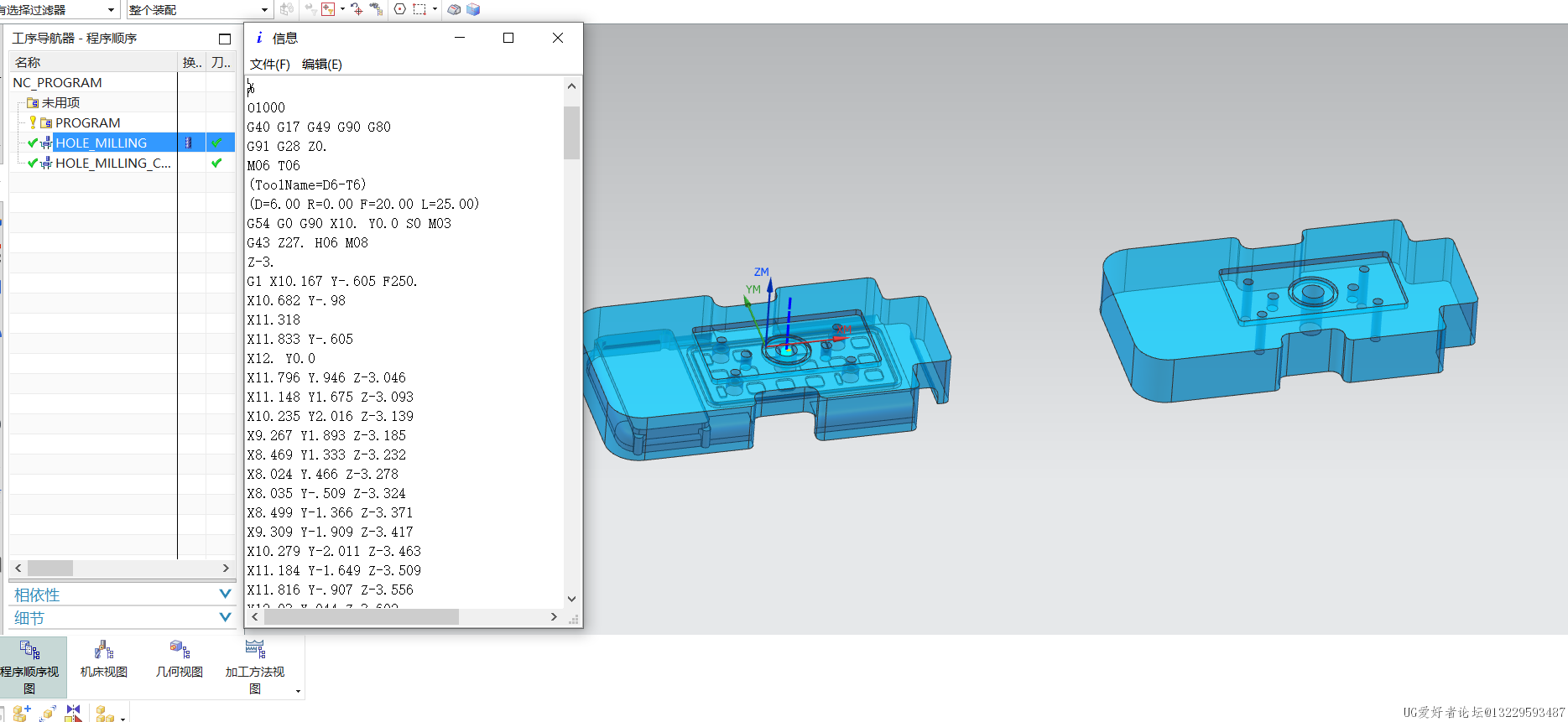Maximize the 信息 window
Screen dimensions: 1568x722
pyautogui.click(x=508, y=38)
